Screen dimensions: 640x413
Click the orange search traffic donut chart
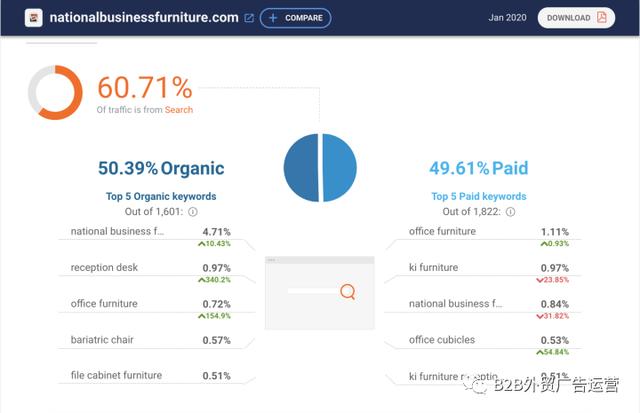tap(55, 93)
